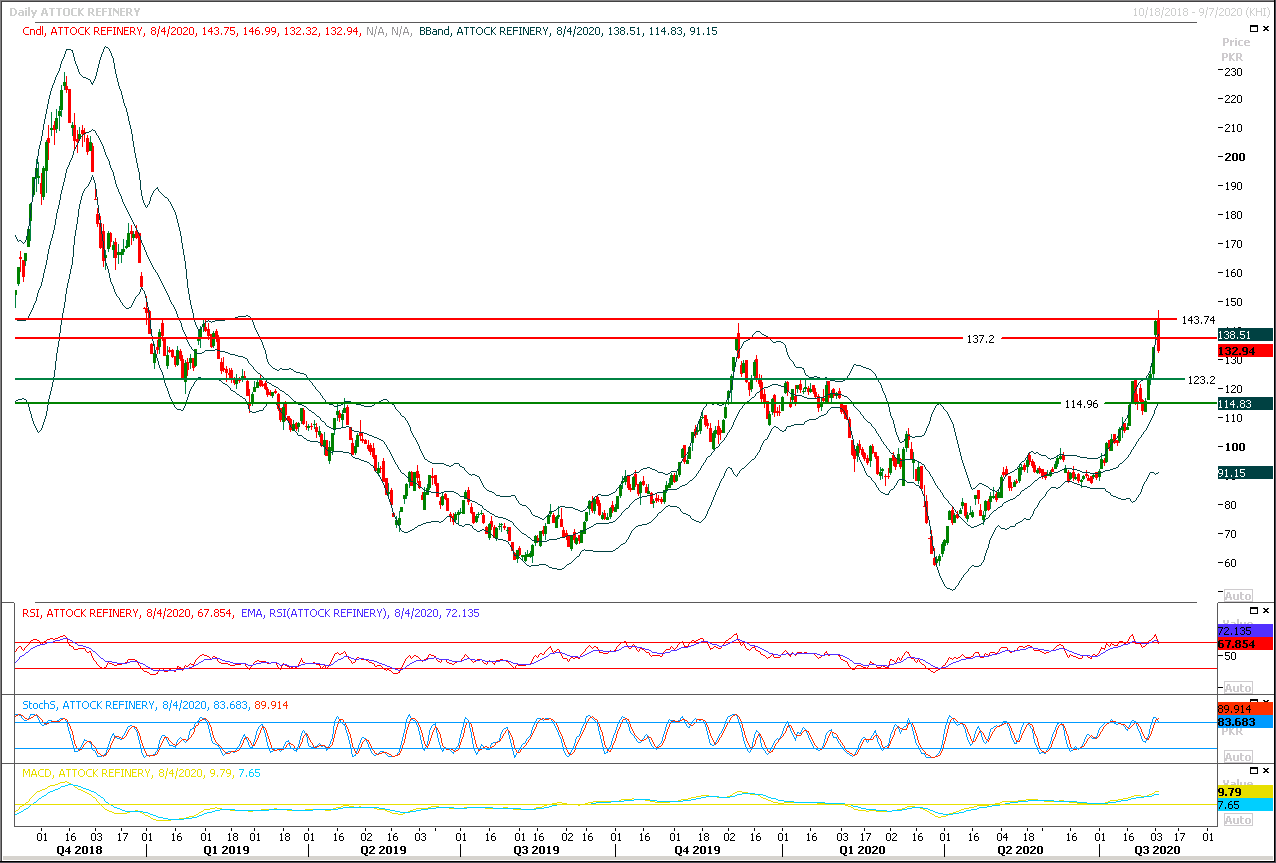Maximize the main price chart pane
This screenshot has height=863, width=1276.
(x=1254, y=30)
